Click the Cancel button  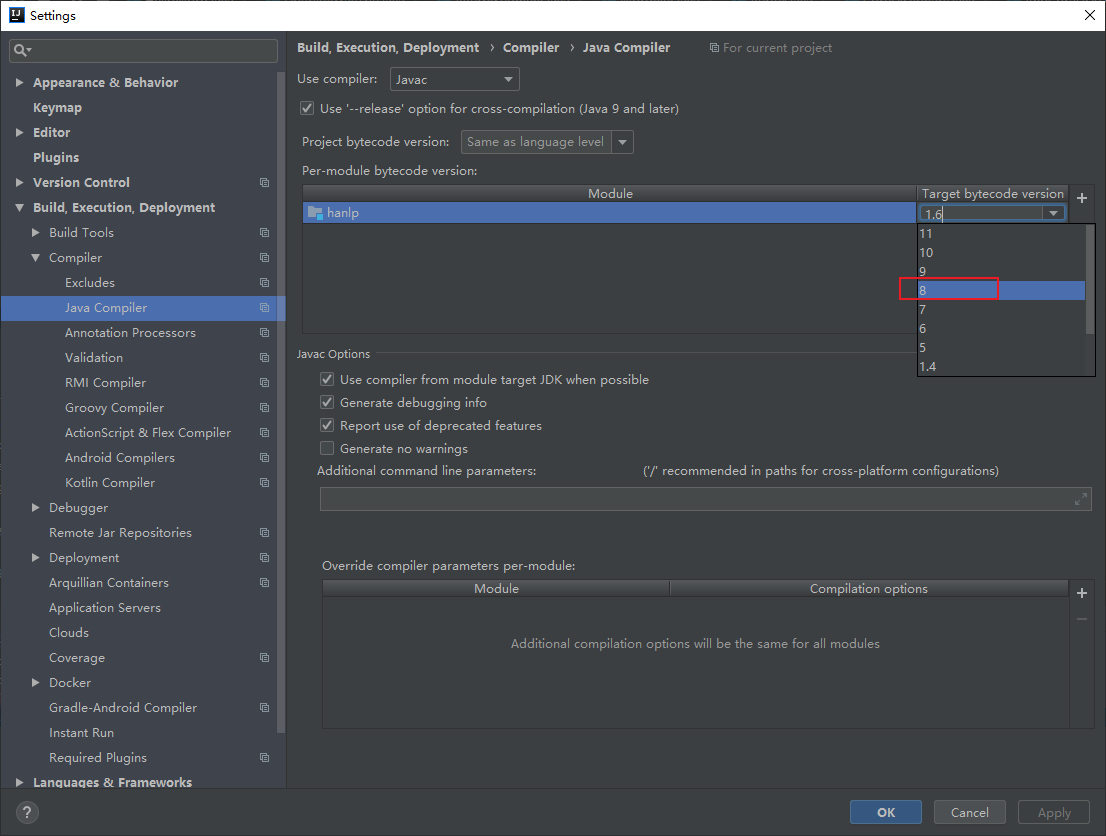click(x=969, y=812)
